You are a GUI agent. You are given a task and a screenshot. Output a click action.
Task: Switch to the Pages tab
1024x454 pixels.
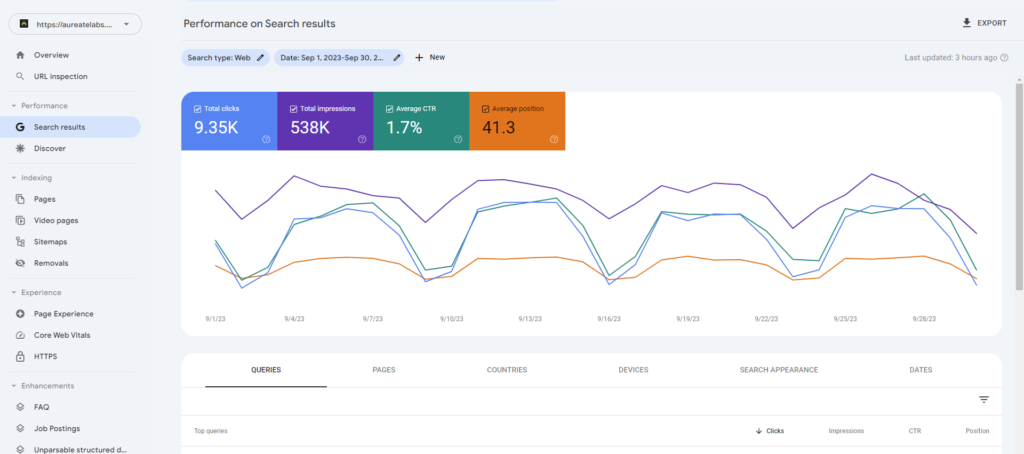[x=383, y=370]
